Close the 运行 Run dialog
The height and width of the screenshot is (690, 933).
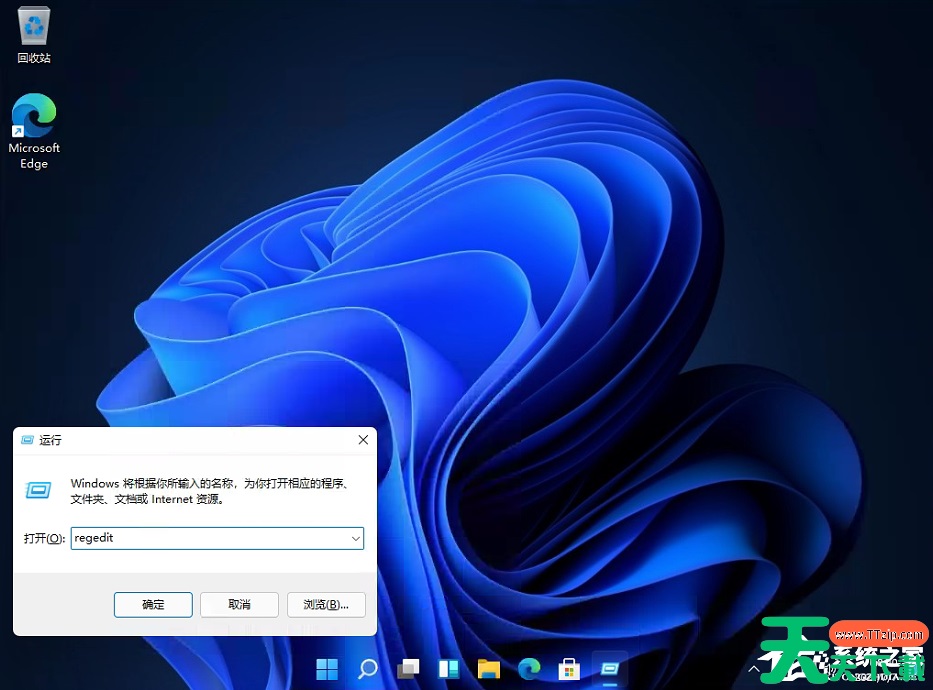(x=362, y=440)
